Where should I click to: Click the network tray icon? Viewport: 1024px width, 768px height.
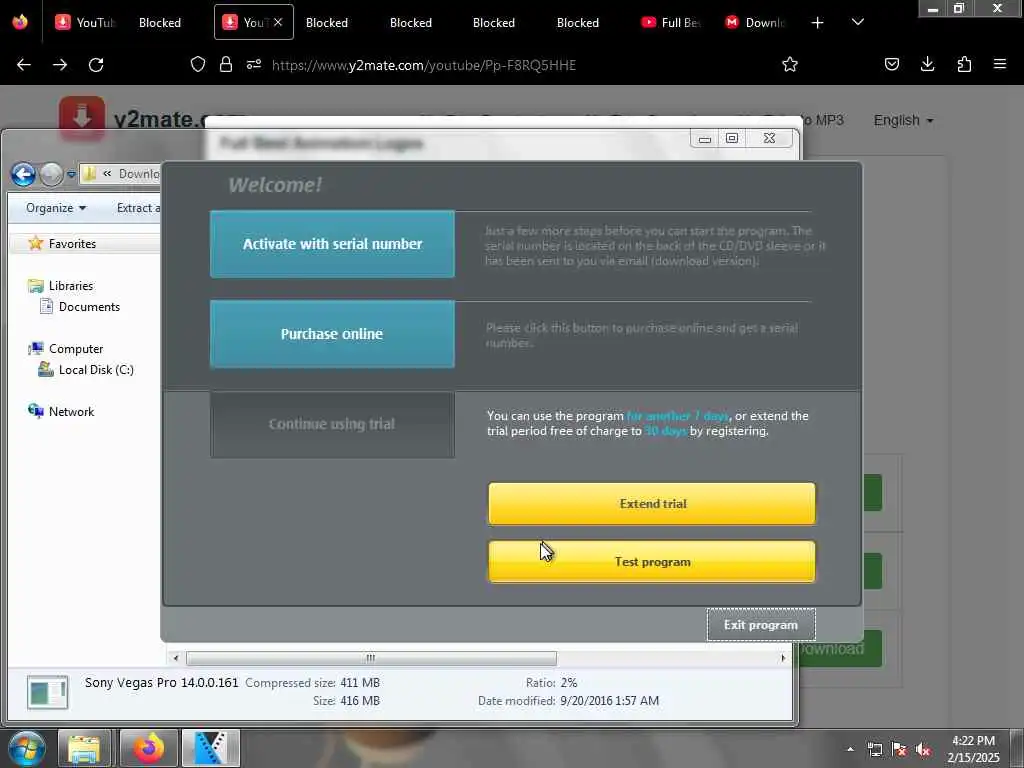tap(874, 750)
